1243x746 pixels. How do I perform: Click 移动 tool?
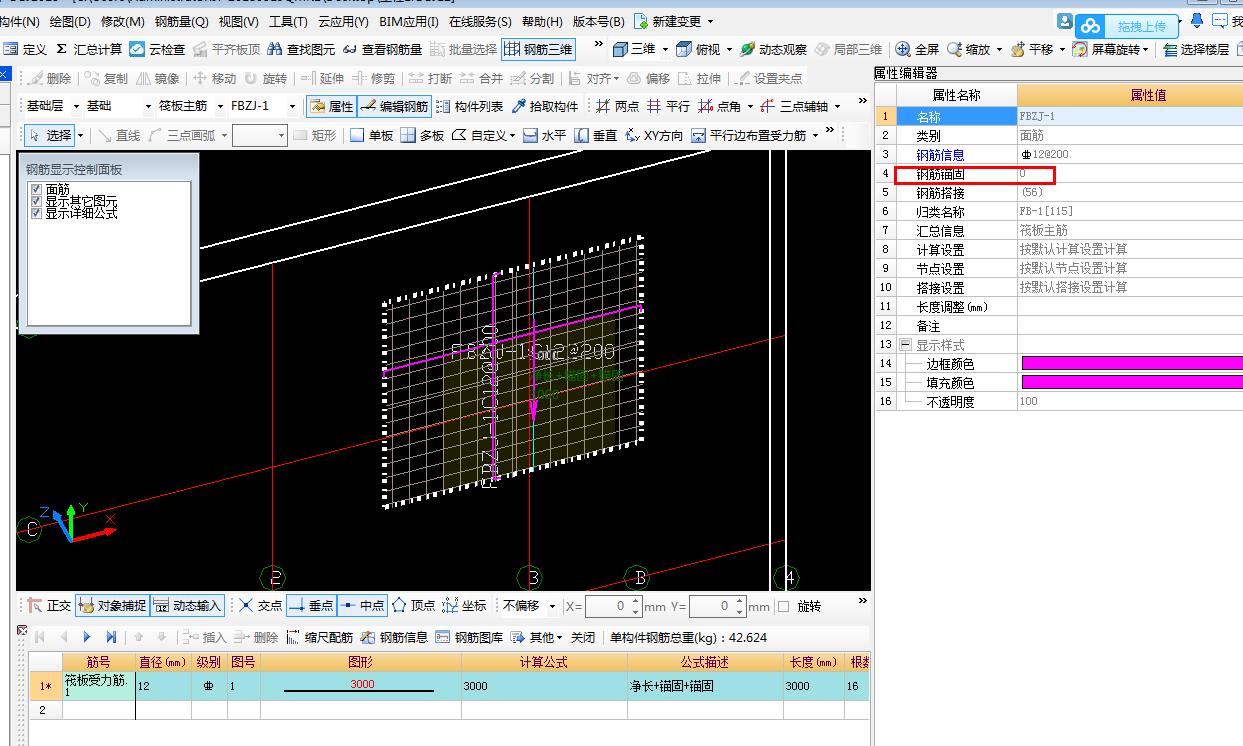point(214,78)
